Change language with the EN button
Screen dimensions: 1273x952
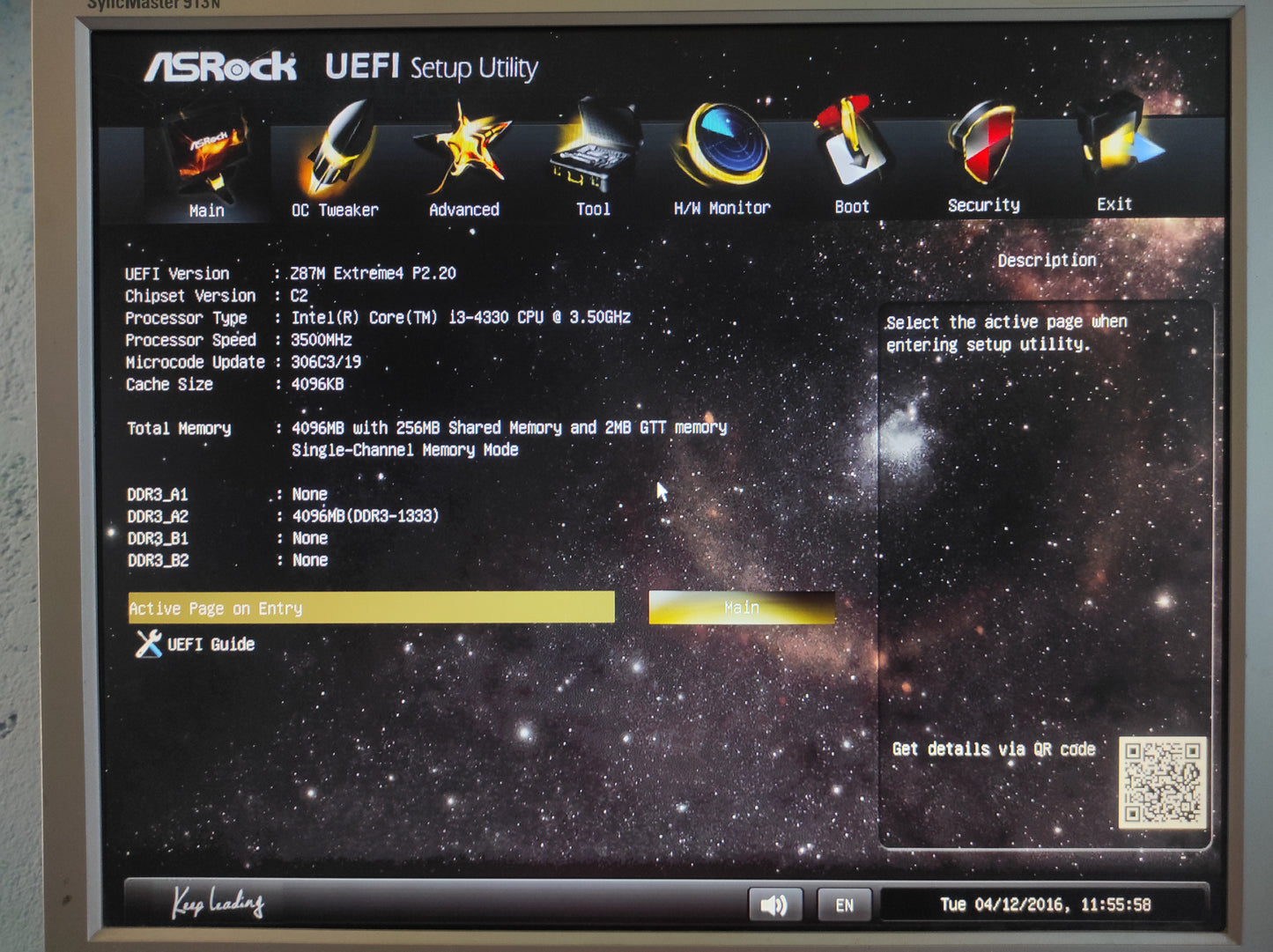(x=844, y=904)
